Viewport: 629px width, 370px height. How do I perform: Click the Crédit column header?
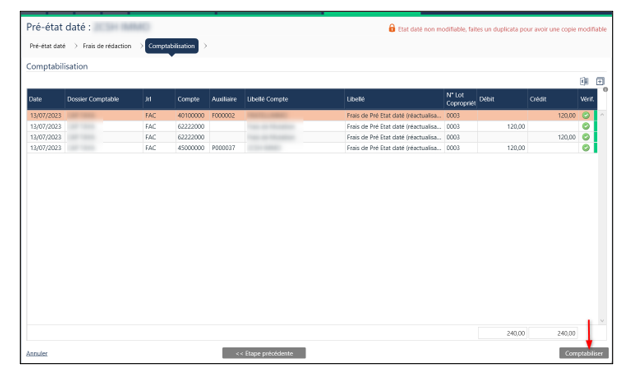(x=552, y=99)
